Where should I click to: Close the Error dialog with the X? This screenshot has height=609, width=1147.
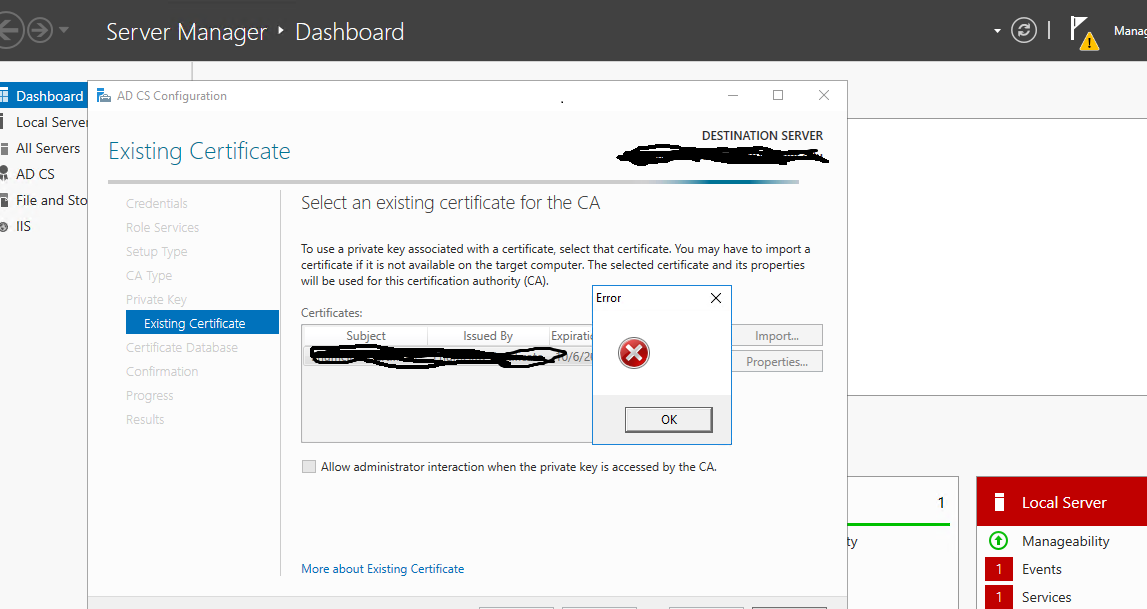tap(716, 298)
